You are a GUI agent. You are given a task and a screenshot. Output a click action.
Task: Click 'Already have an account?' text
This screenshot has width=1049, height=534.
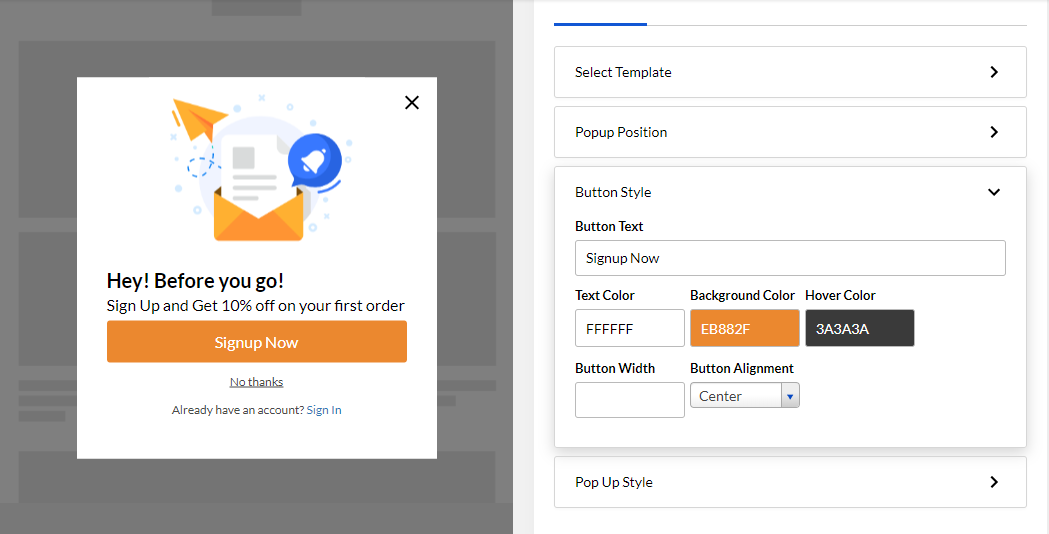coord(237,410)
